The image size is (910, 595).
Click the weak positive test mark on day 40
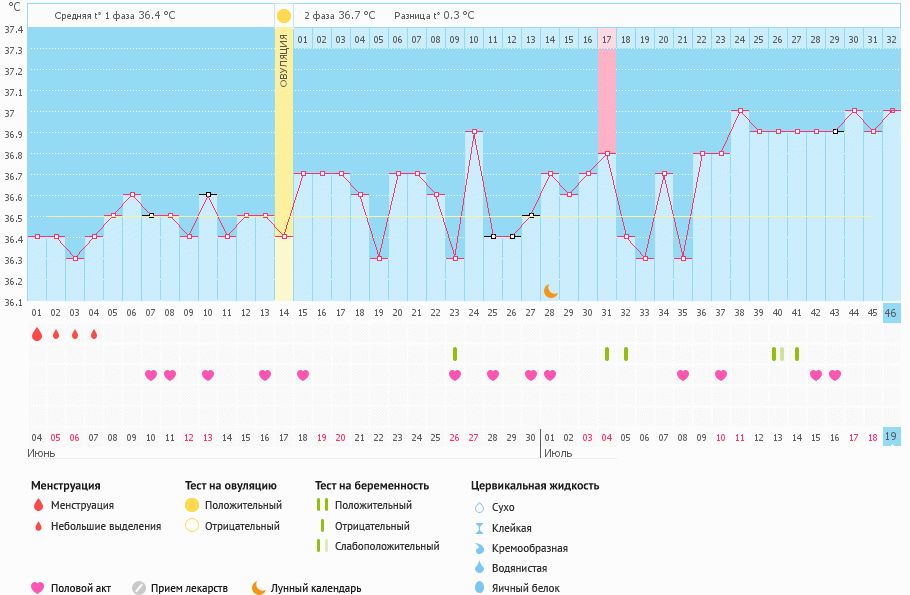click(x=778, y=354)
